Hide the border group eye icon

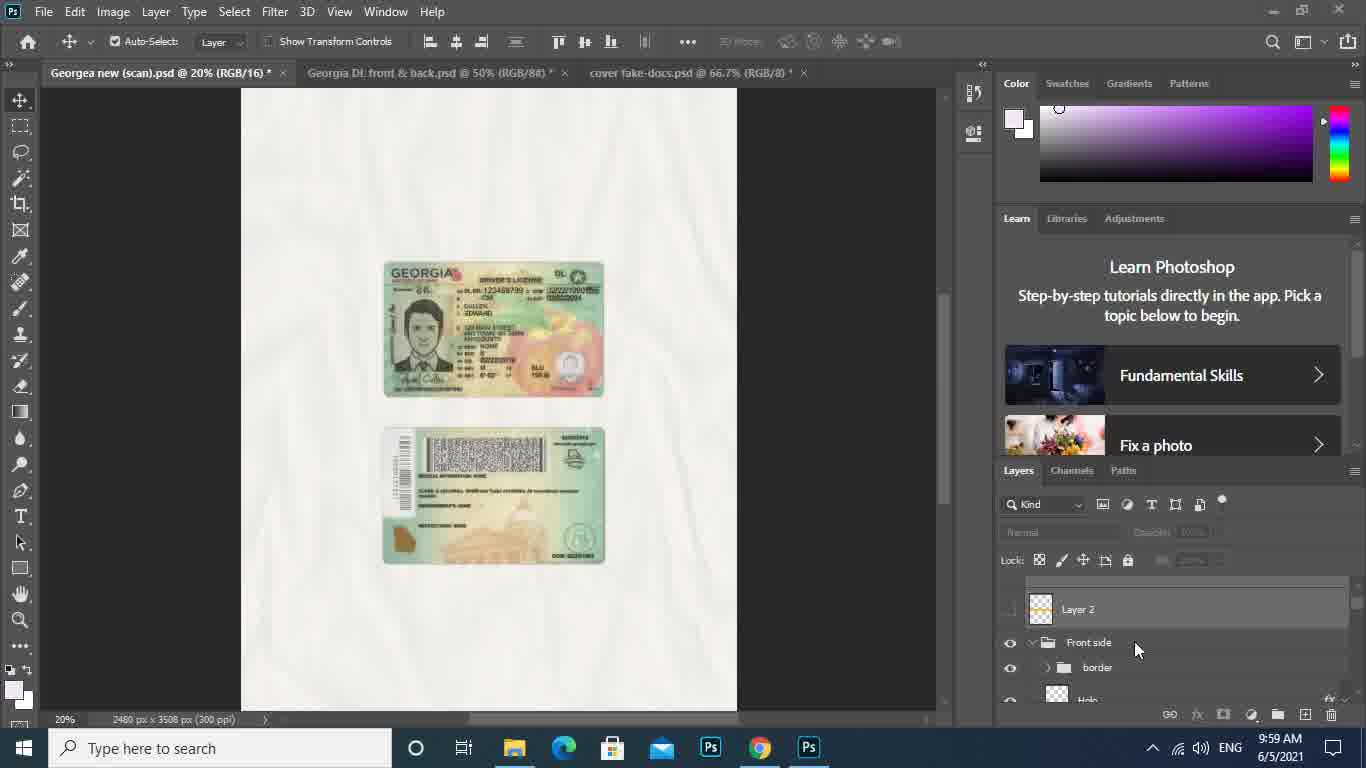[1010, 668]
